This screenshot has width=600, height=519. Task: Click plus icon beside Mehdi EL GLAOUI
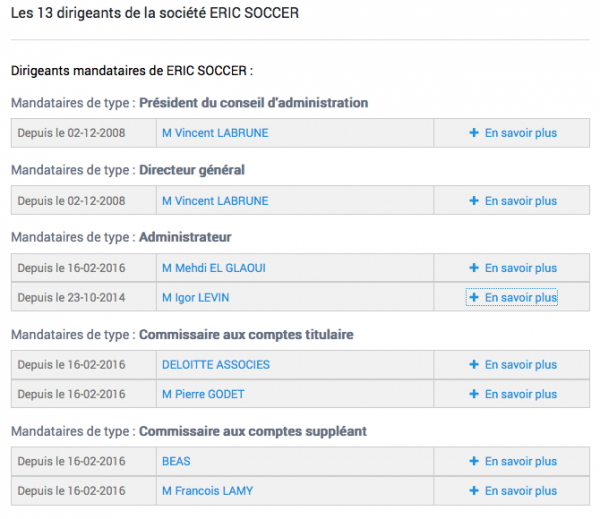tap(474, 268)
